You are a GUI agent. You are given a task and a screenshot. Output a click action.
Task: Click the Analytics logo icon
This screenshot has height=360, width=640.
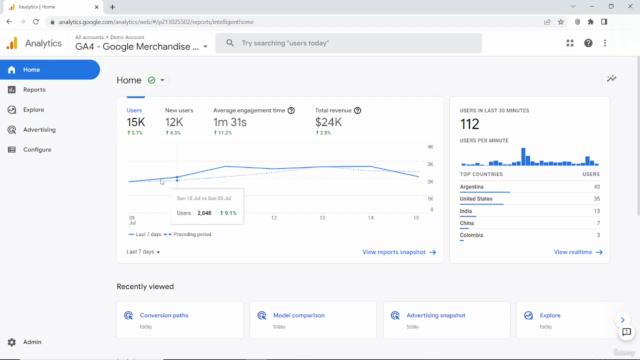tap(12, 43)
